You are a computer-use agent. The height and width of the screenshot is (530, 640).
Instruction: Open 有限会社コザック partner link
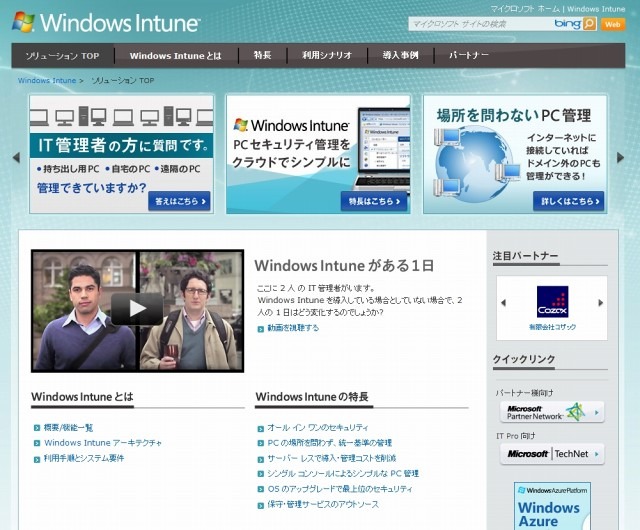[x=553, y=327]
